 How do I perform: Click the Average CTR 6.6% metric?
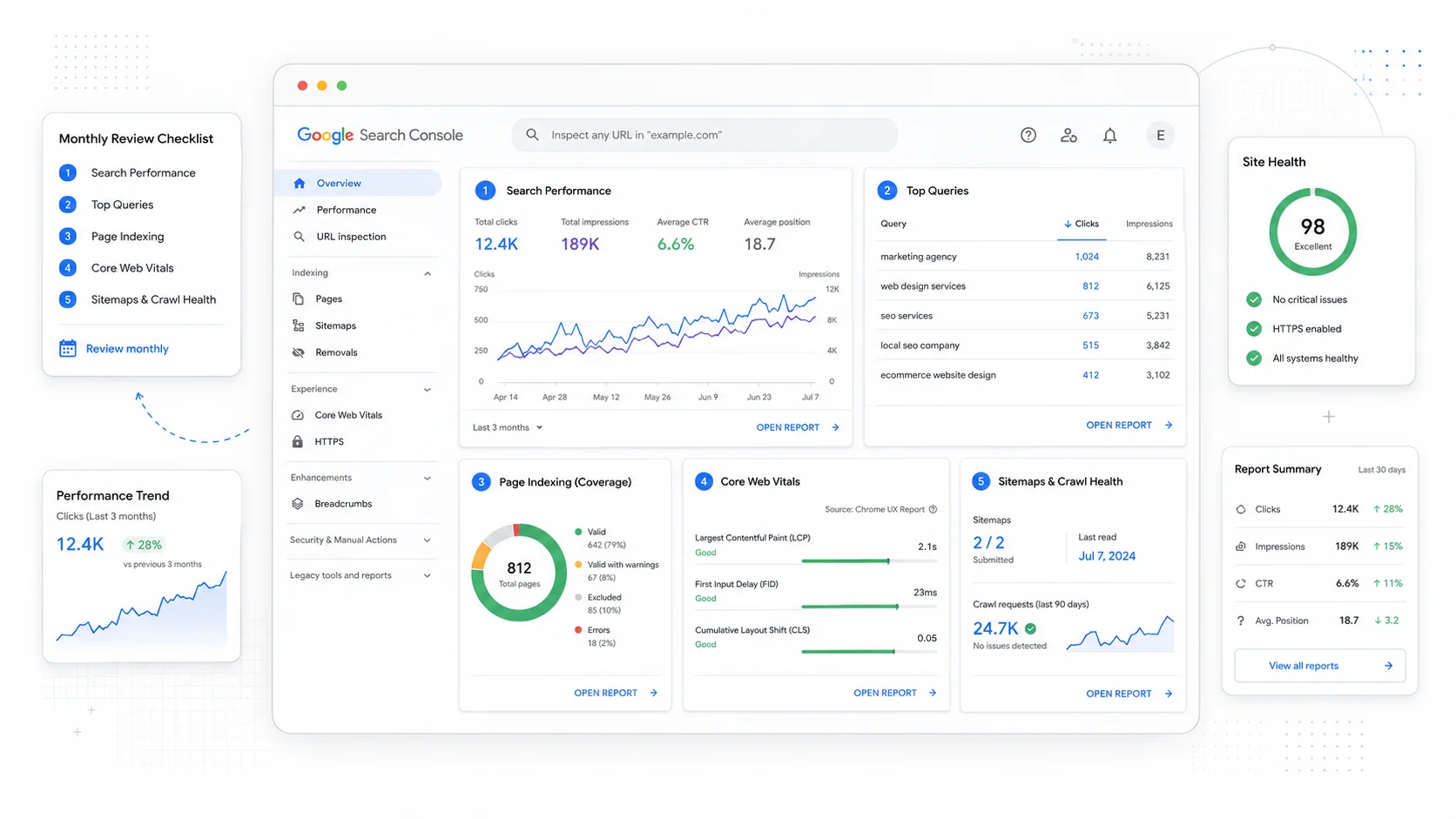[682, 236]
